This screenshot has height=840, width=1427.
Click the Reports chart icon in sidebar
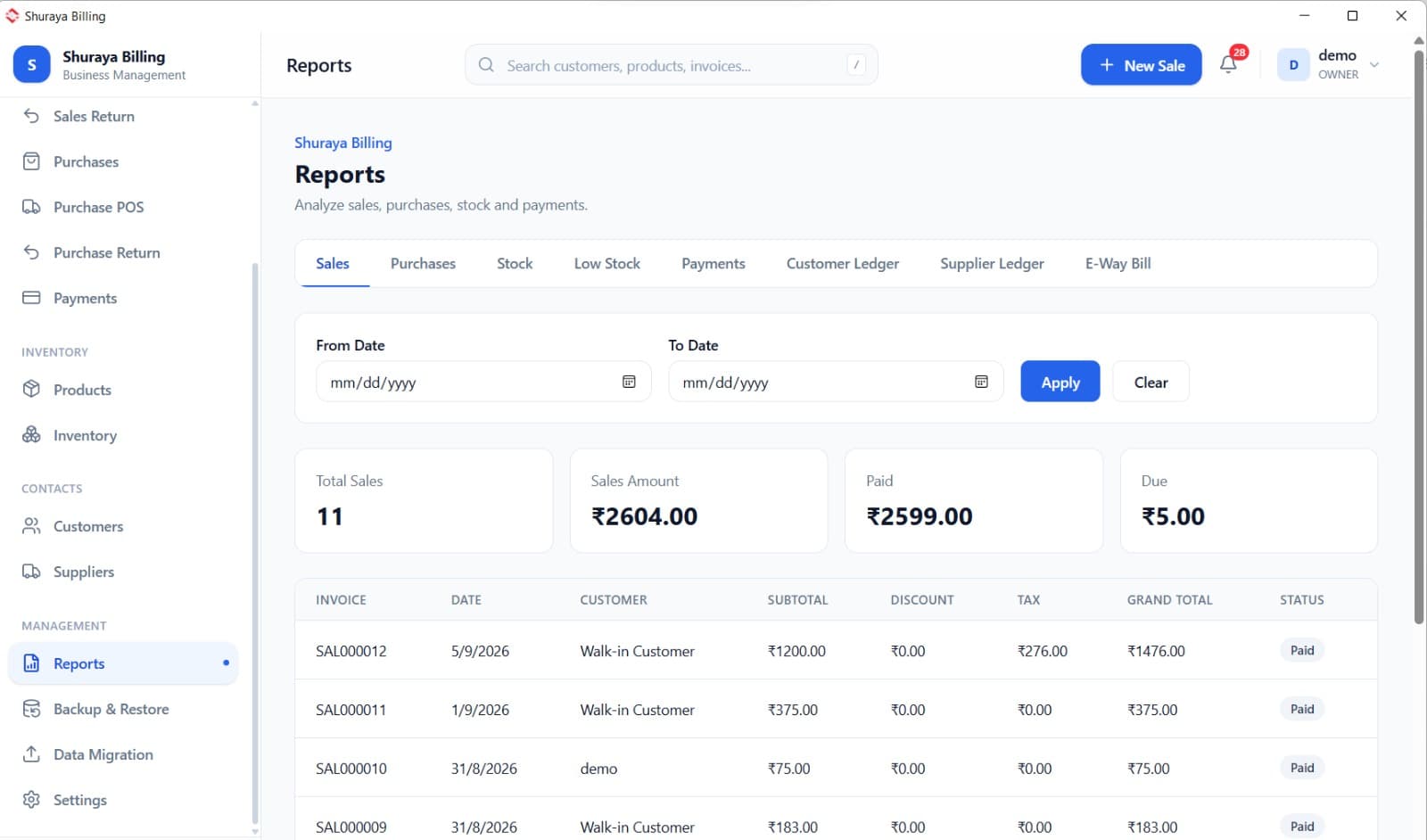[x=31, y=663]
